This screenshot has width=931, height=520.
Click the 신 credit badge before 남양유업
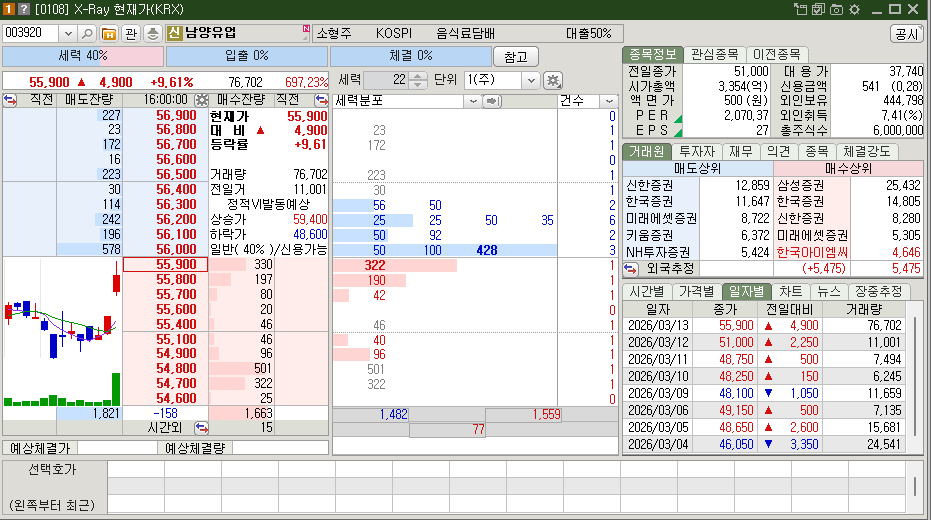pyautogui.click(x=174, y=33)
